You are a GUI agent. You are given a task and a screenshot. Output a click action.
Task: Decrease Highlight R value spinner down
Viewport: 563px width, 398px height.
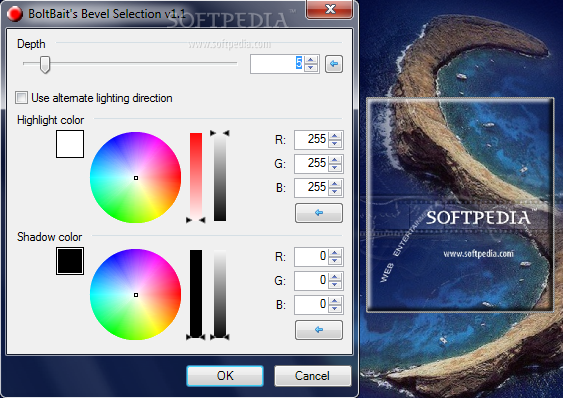tap(335, 144)
